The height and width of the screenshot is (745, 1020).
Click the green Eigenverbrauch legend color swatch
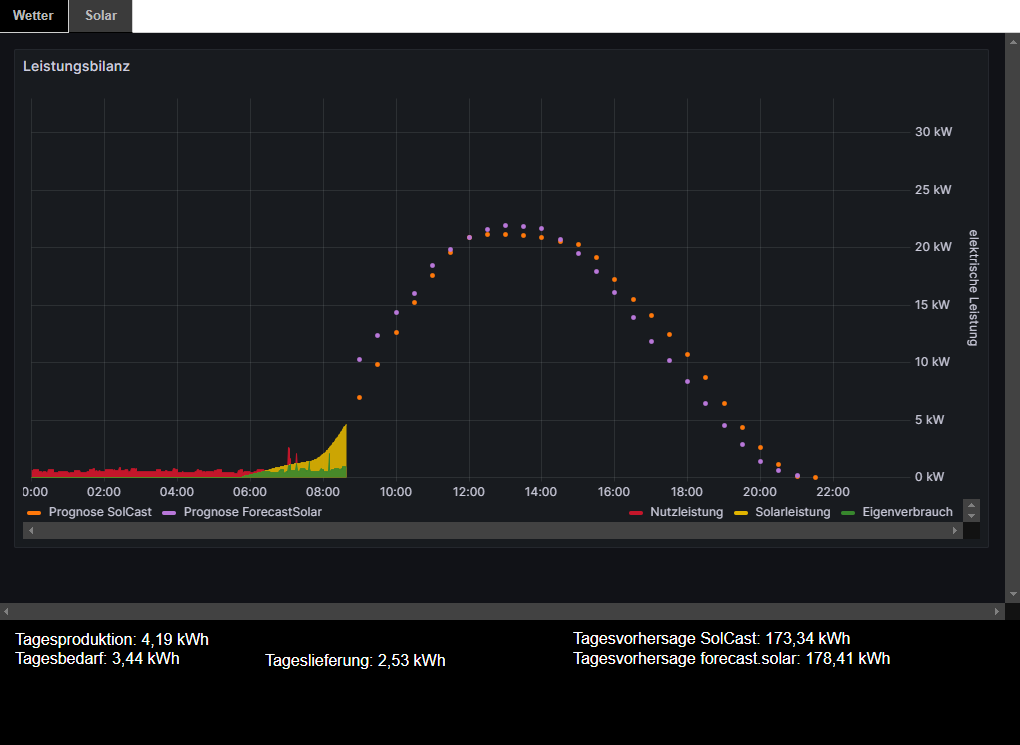(848, 513)
